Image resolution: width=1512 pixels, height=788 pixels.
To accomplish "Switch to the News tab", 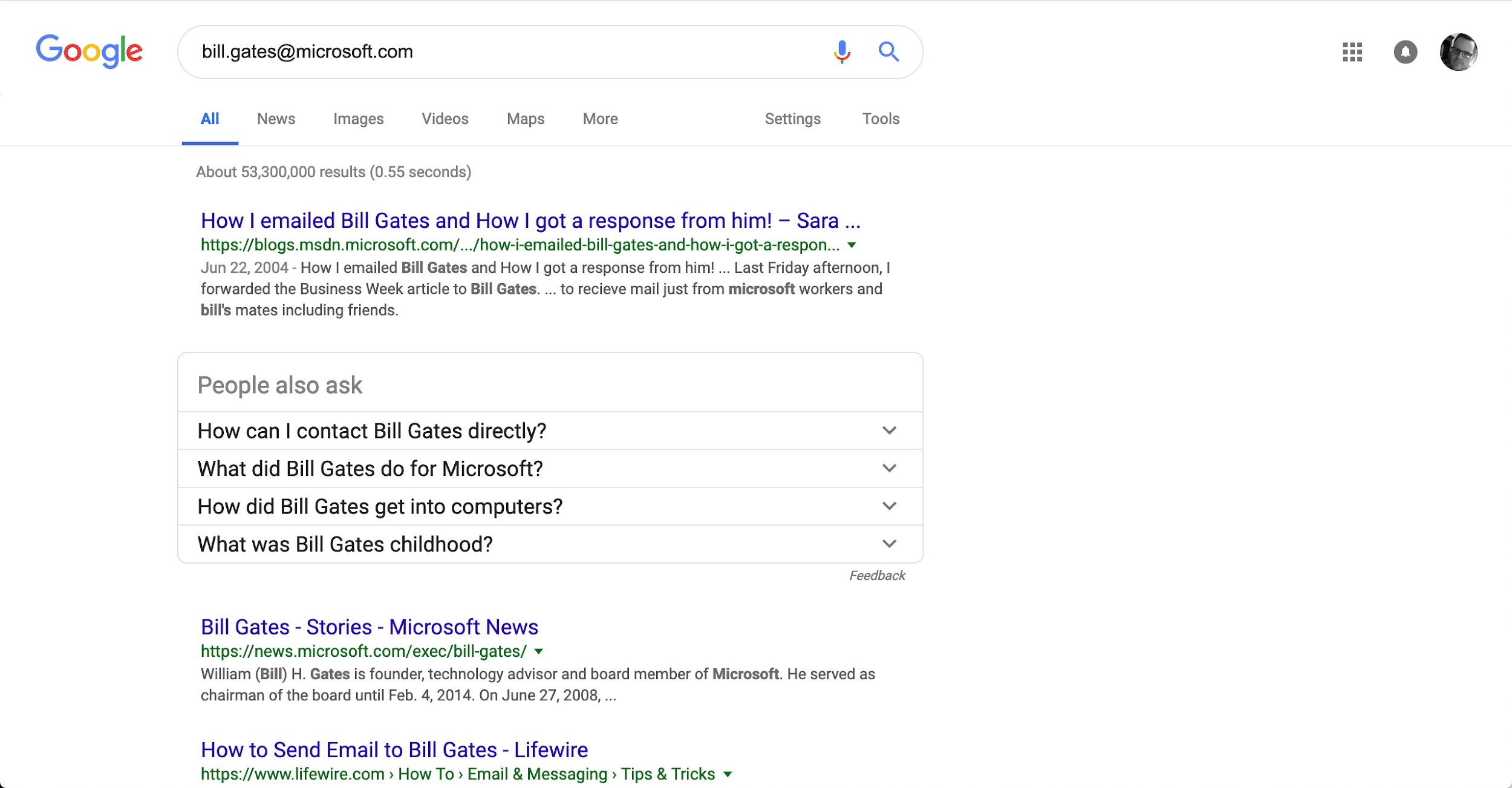I will click(x=276, y=119).
